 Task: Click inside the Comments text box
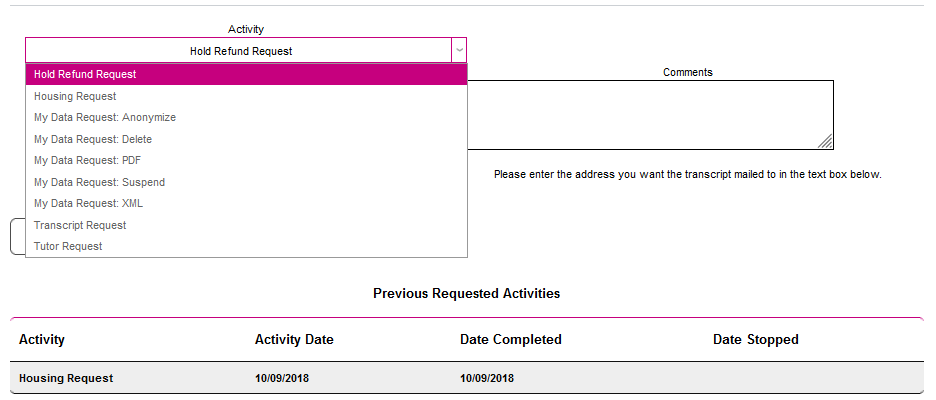coord(650,114)
